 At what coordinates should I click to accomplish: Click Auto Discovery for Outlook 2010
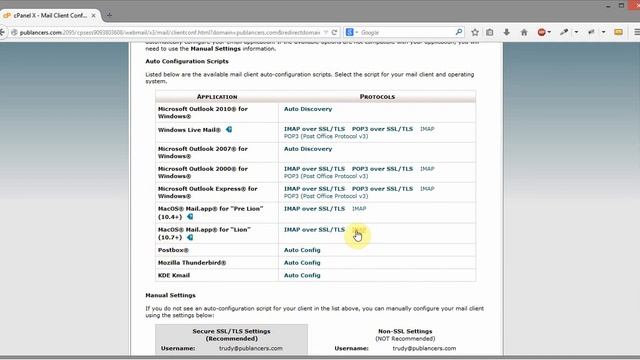(308, 109)
